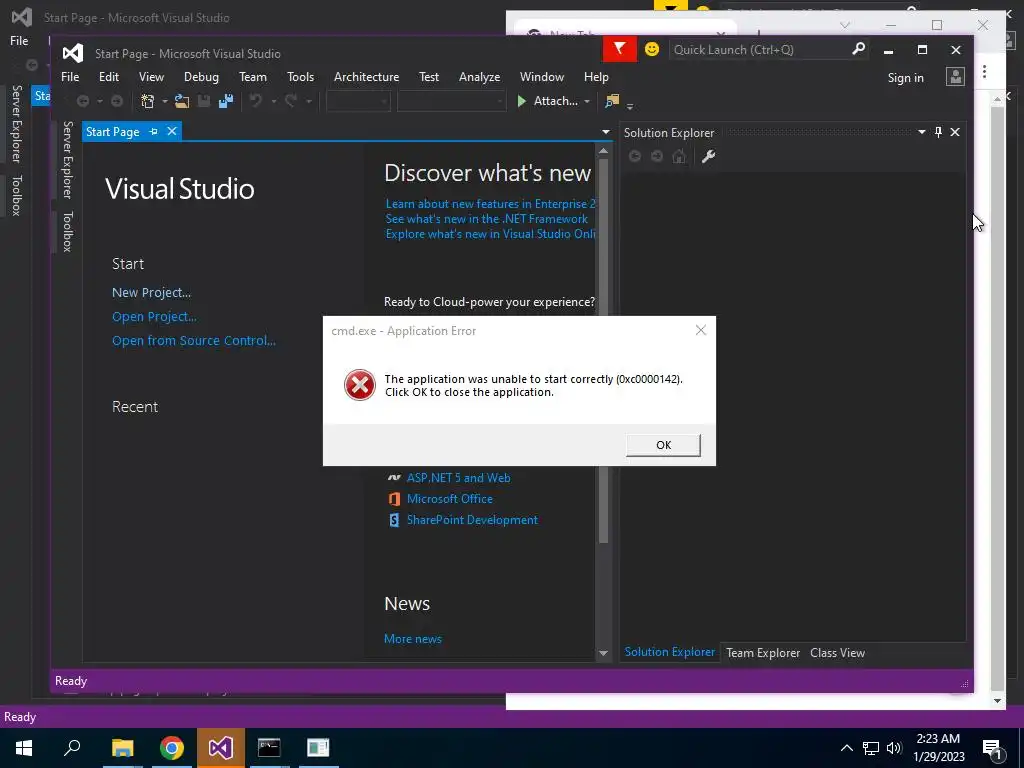Pin the Solution Explorer panel
The image size is (1024, 768).
tap(938, 133)
